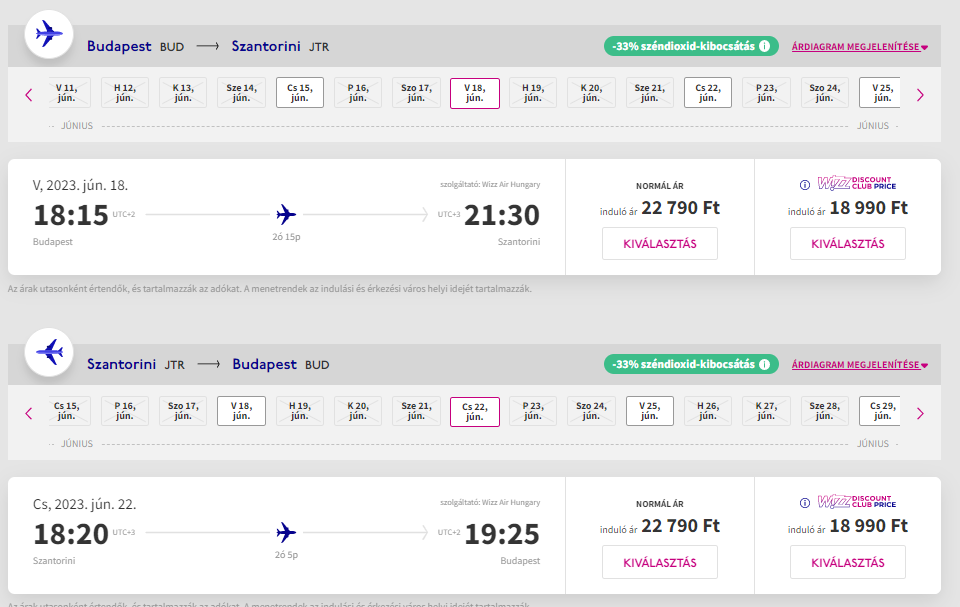Go to next outbound dates with right arrow
The image size is (960, 607).
pyautogui.click(x=920, y=95)
